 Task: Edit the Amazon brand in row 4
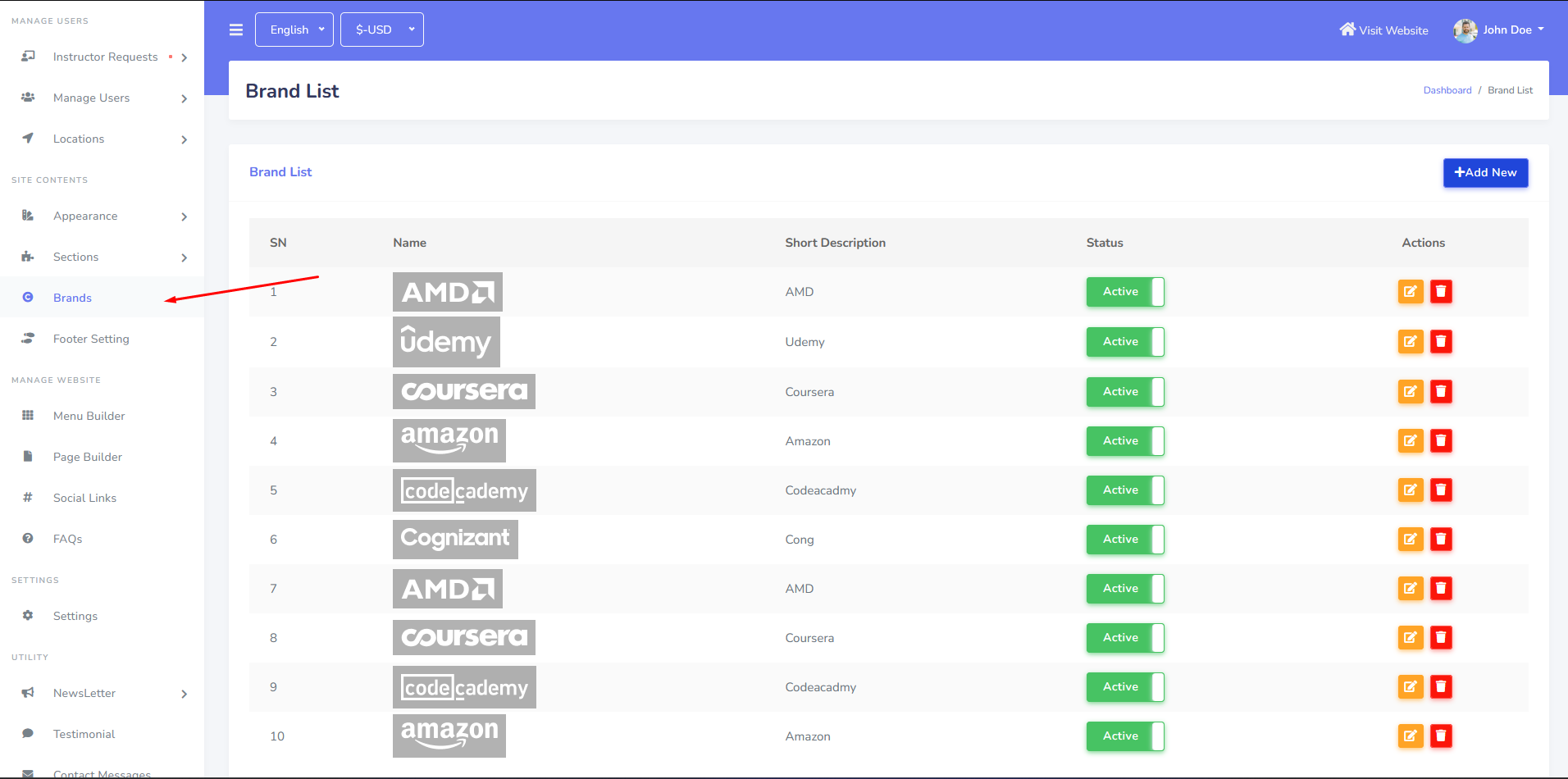[x=1411, y=441]
